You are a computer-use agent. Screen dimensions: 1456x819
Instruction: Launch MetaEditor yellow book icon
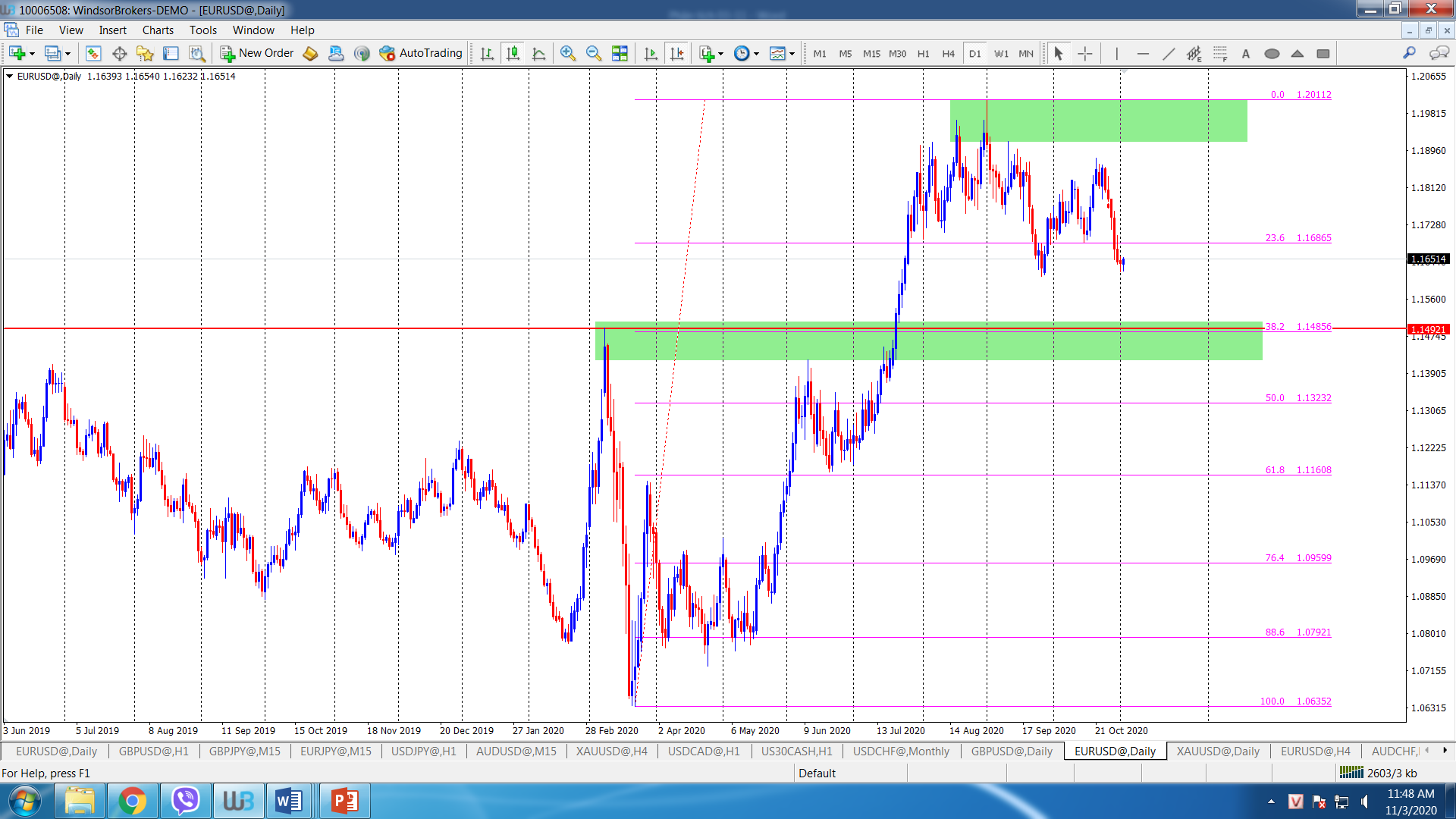tap(310, 53)
